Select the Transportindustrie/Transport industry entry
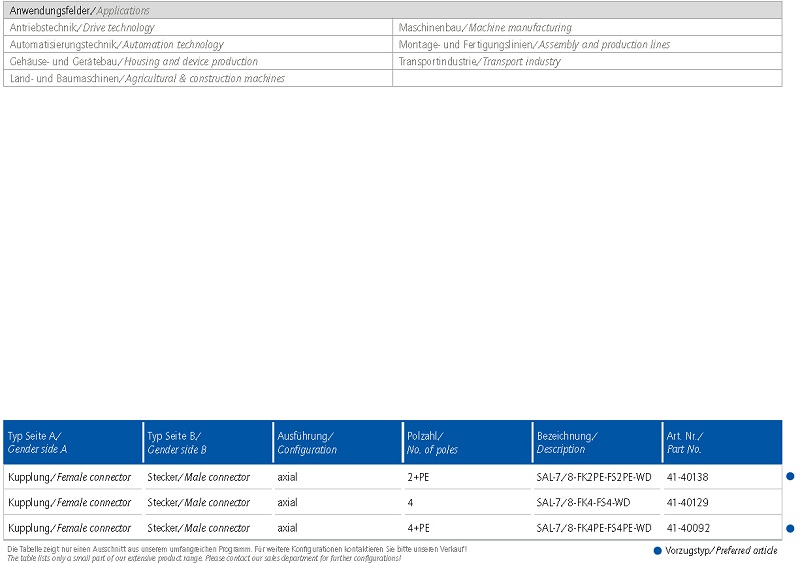The width and height of the screenshot is (800, 563). (479, 62)
